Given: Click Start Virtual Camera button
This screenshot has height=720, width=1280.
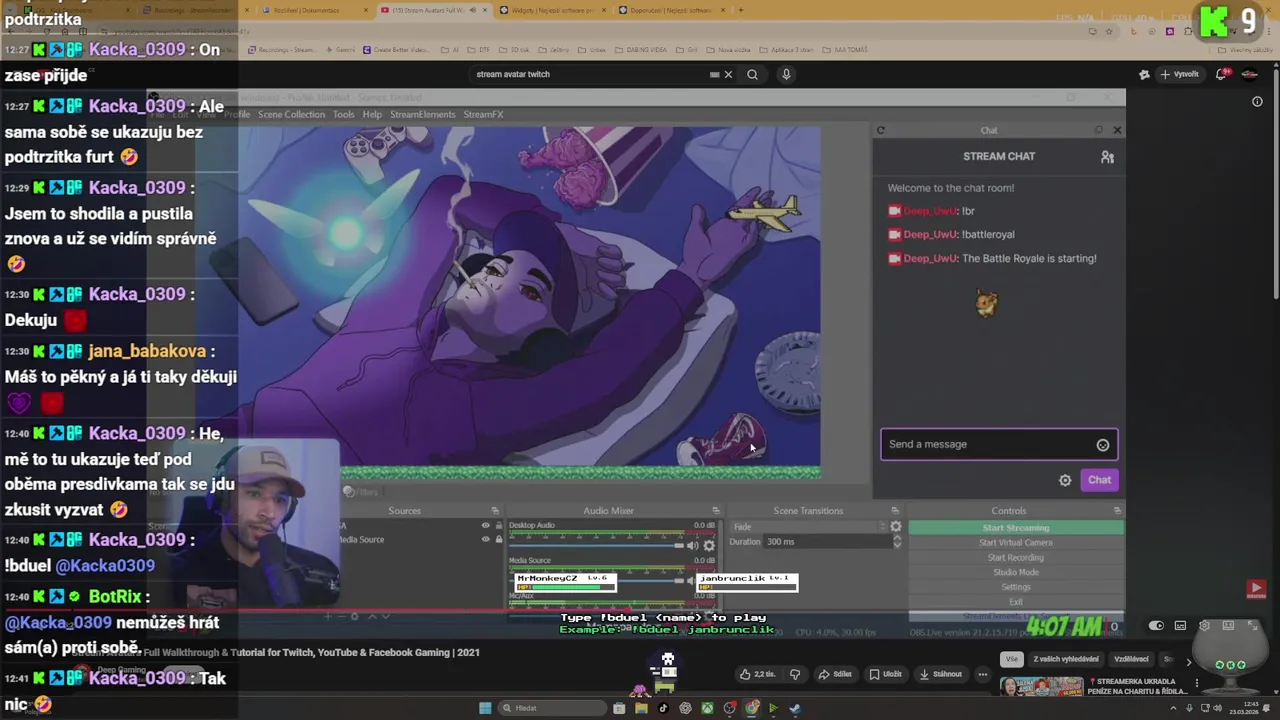Looking at the screenshot, I should tap(1016, 543).
